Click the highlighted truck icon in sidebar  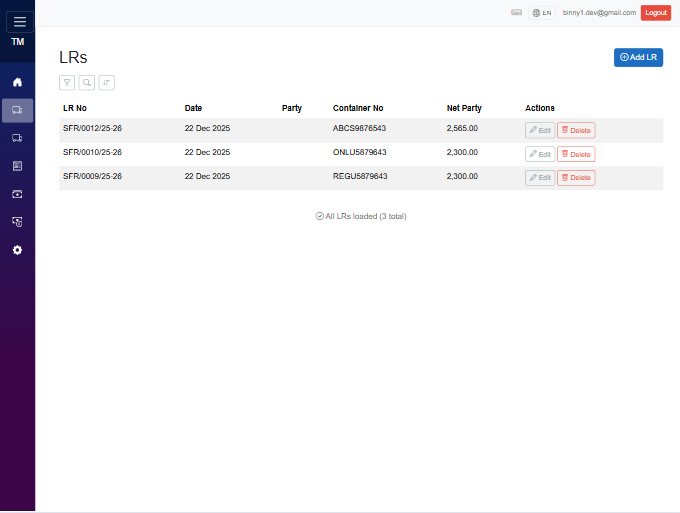(x=17, y=110)
